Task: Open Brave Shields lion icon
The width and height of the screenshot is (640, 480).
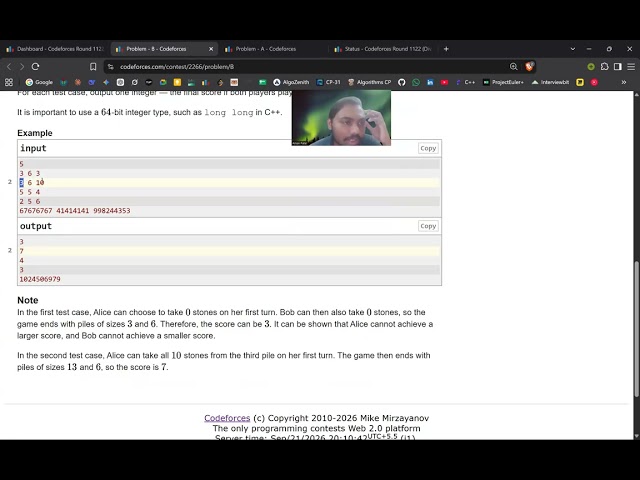Action: point(529,67)
